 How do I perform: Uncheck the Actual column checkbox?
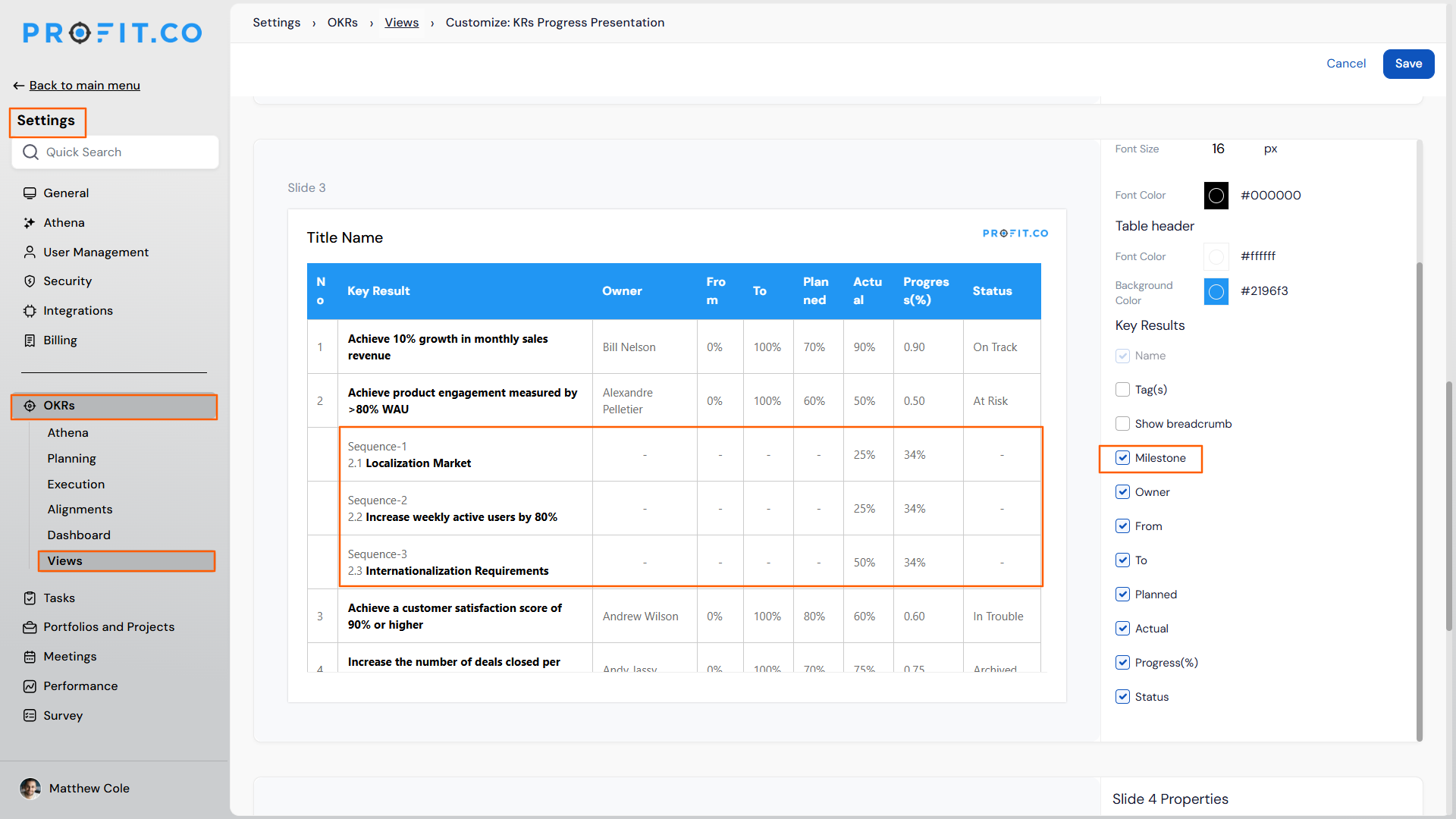click(x=1122, y=629)
